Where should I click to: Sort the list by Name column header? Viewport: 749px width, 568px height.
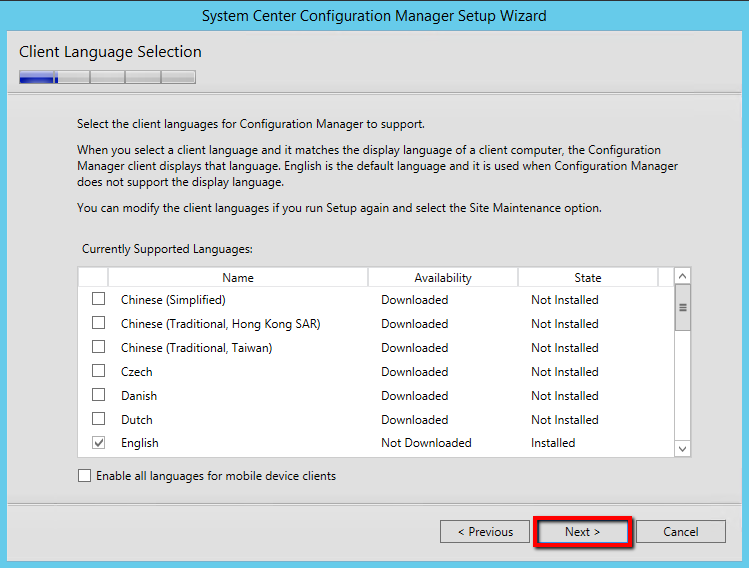click(x=238, y=278)
